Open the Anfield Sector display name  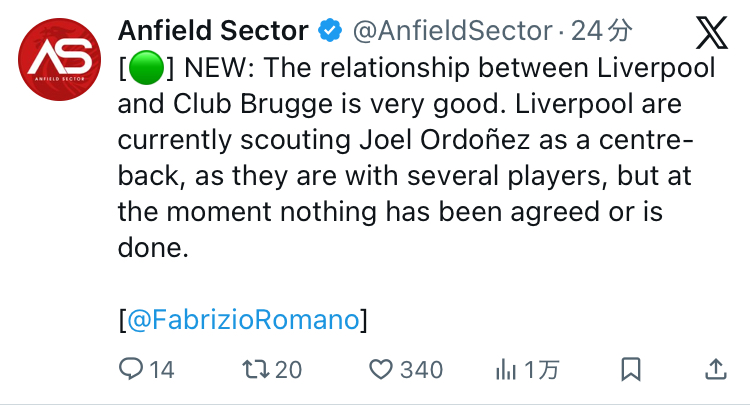coord(212,31)
